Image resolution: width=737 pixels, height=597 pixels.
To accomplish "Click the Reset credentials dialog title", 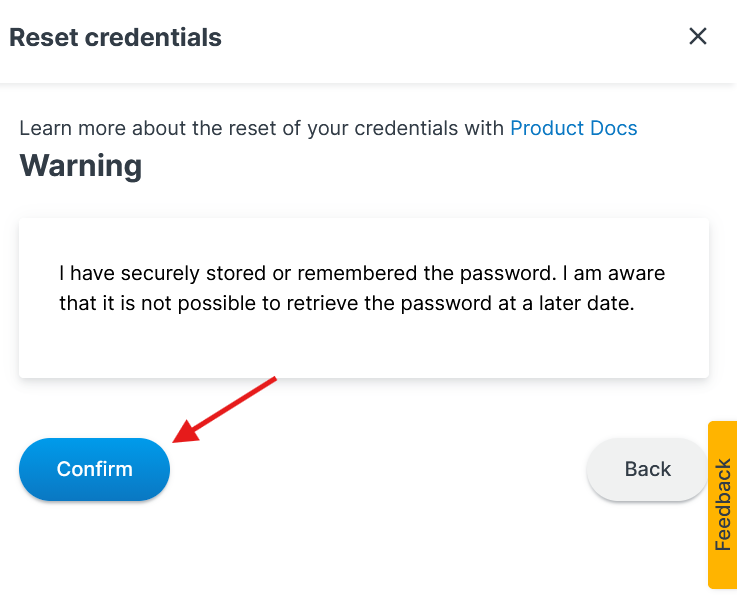I will point(115,38).
